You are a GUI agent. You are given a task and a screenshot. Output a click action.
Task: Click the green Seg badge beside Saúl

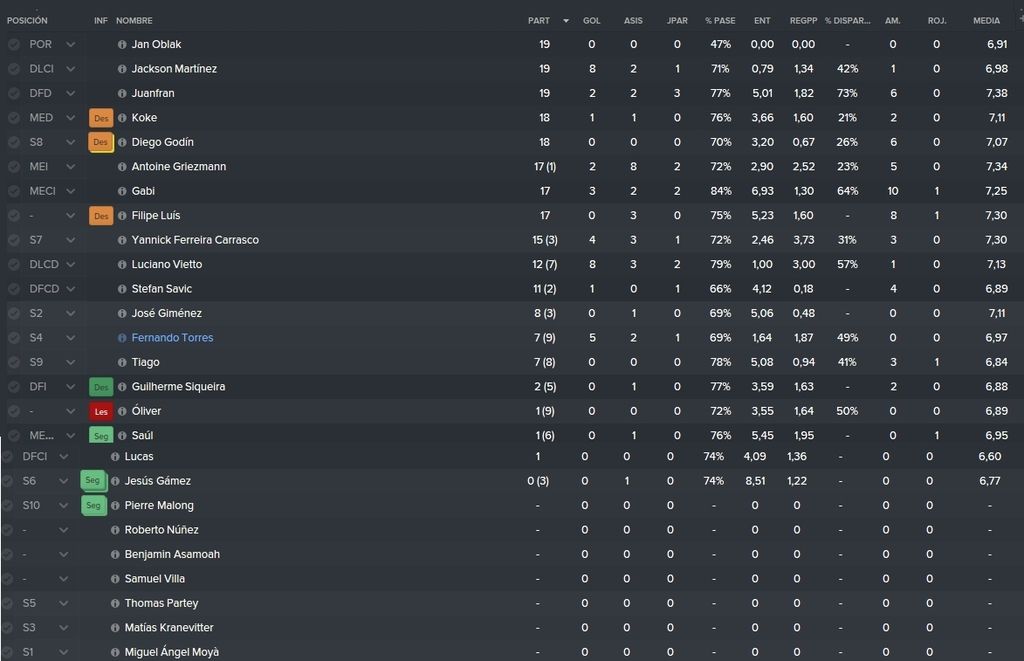pyautogui.click(x=101, y=436)
